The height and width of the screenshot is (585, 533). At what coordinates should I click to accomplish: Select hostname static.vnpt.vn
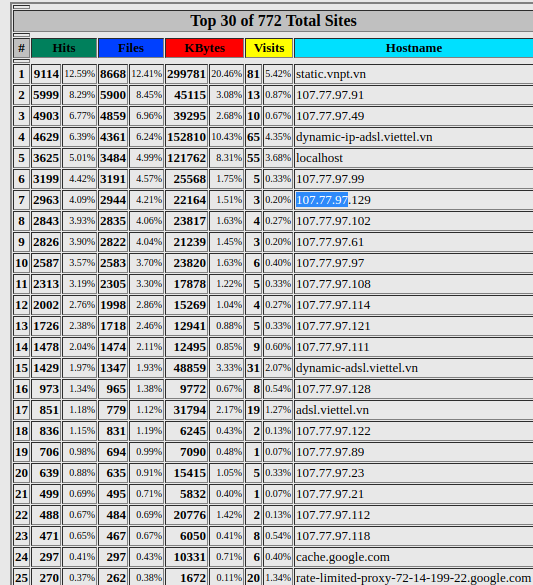331,74
